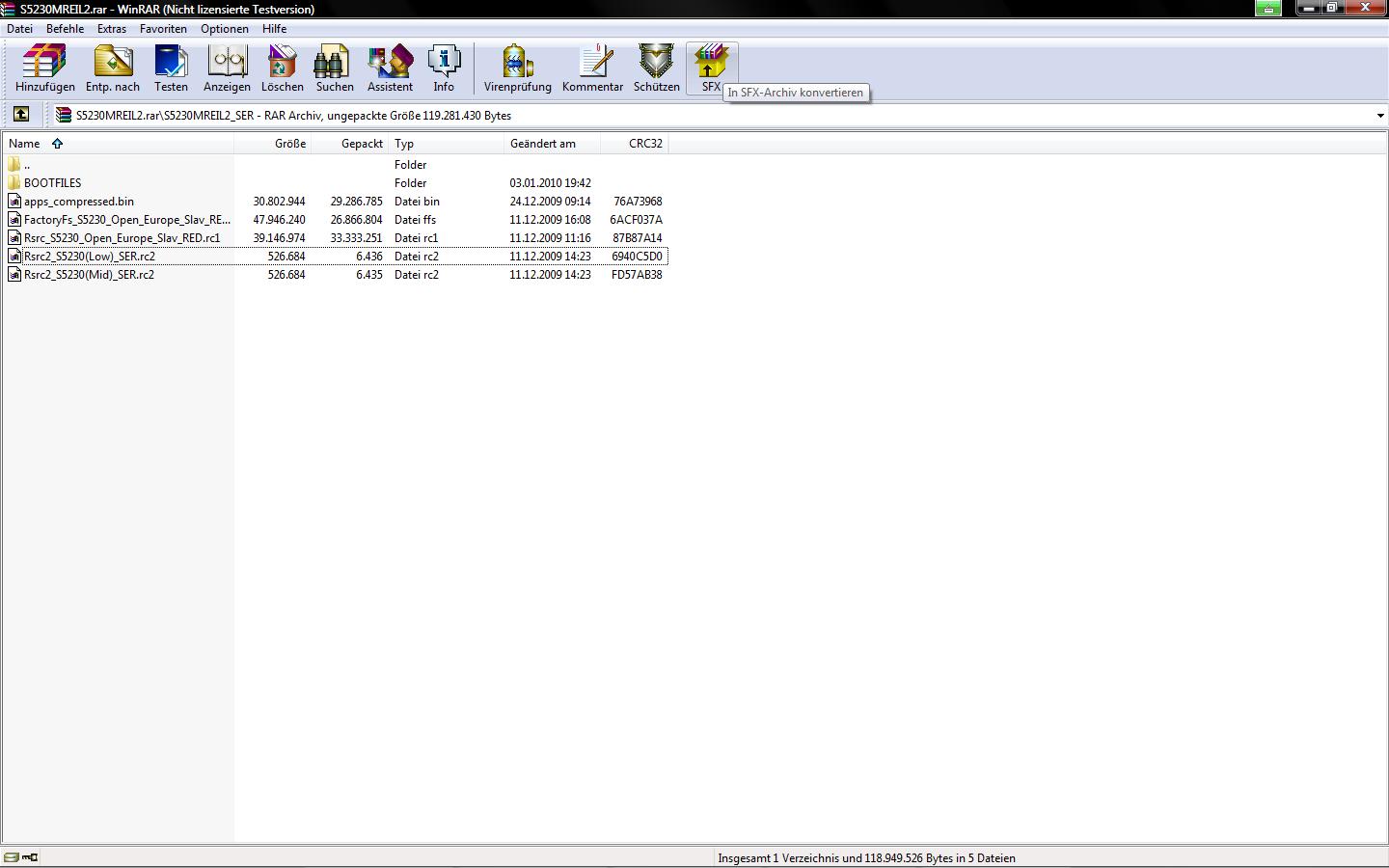Click the Anzeigen view icon

[227, 62]
